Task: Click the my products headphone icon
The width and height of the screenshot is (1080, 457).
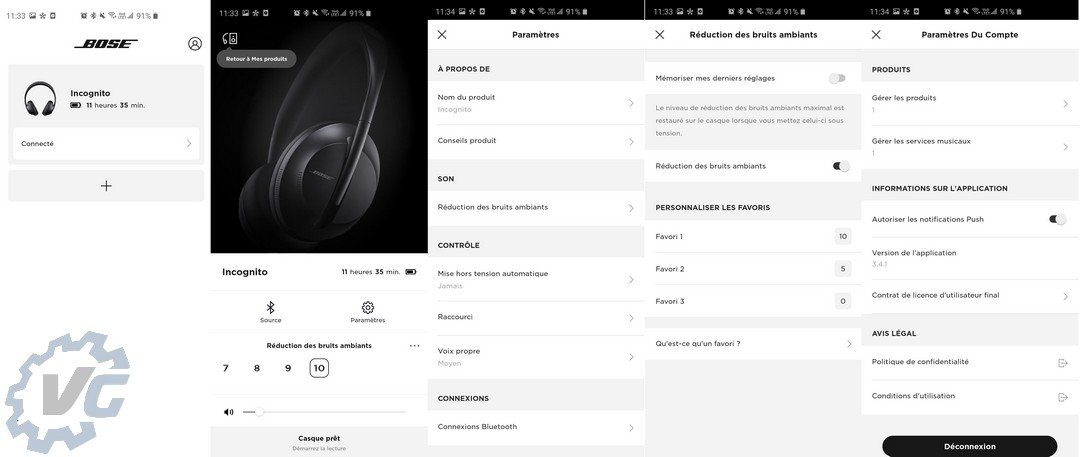Action: click(x=230, y=39)
